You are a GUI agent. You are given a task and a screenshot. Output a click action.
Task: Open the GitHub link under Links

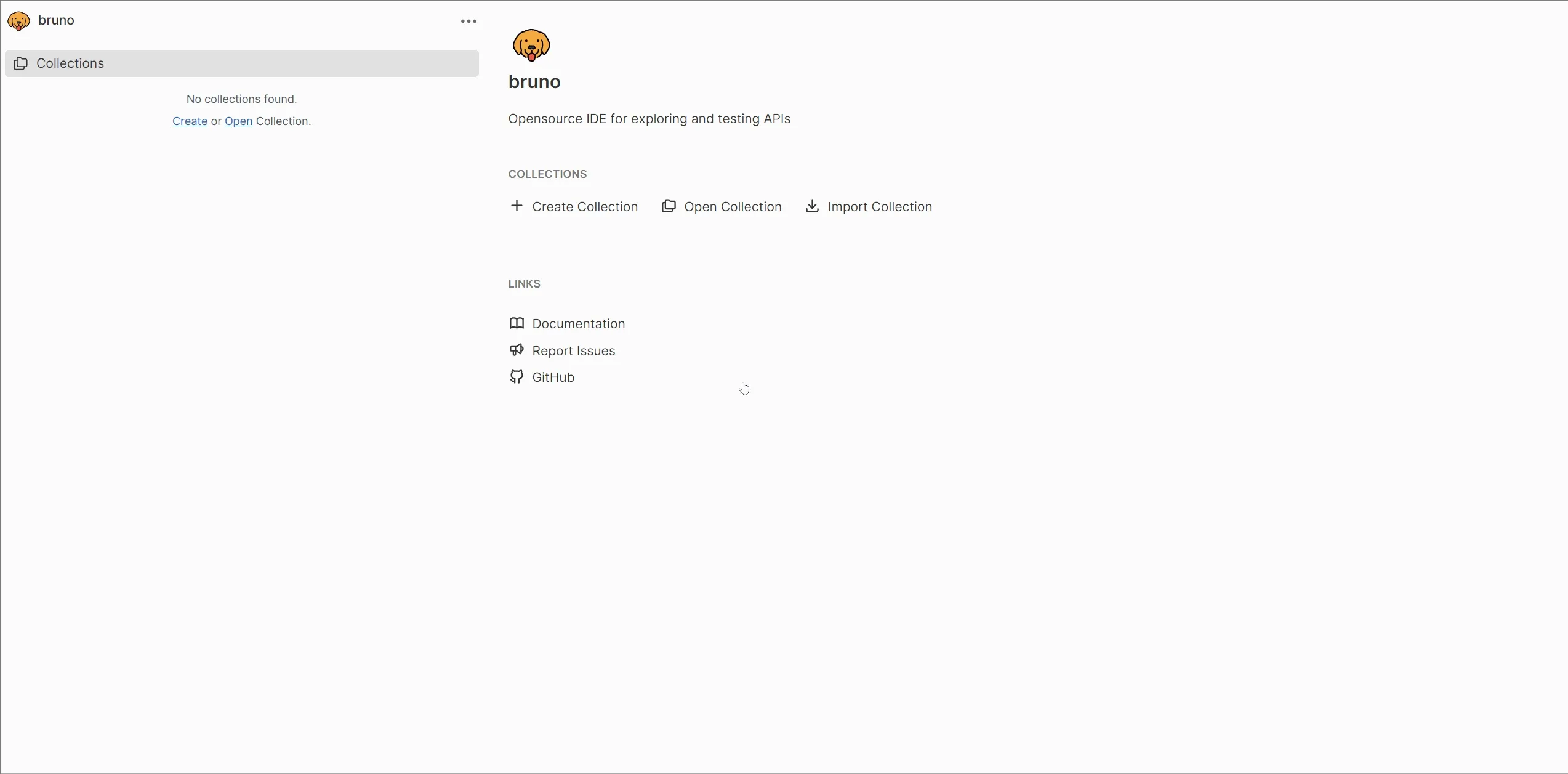coord(552,377)
